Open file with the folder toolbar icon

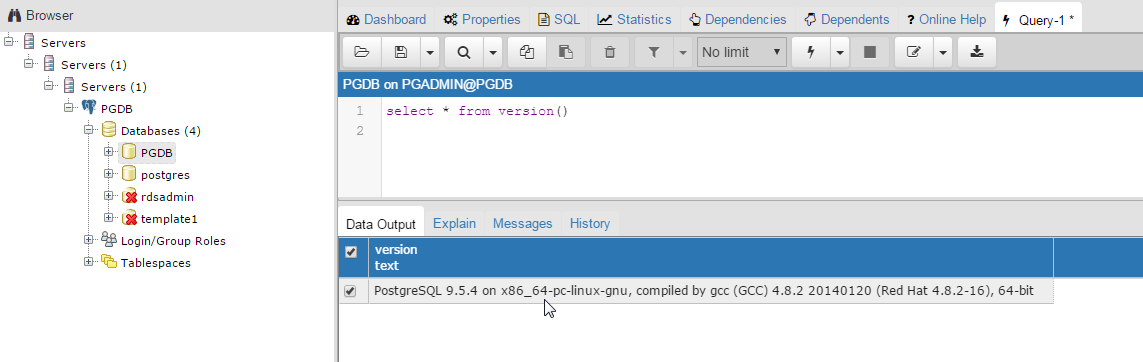362,52
